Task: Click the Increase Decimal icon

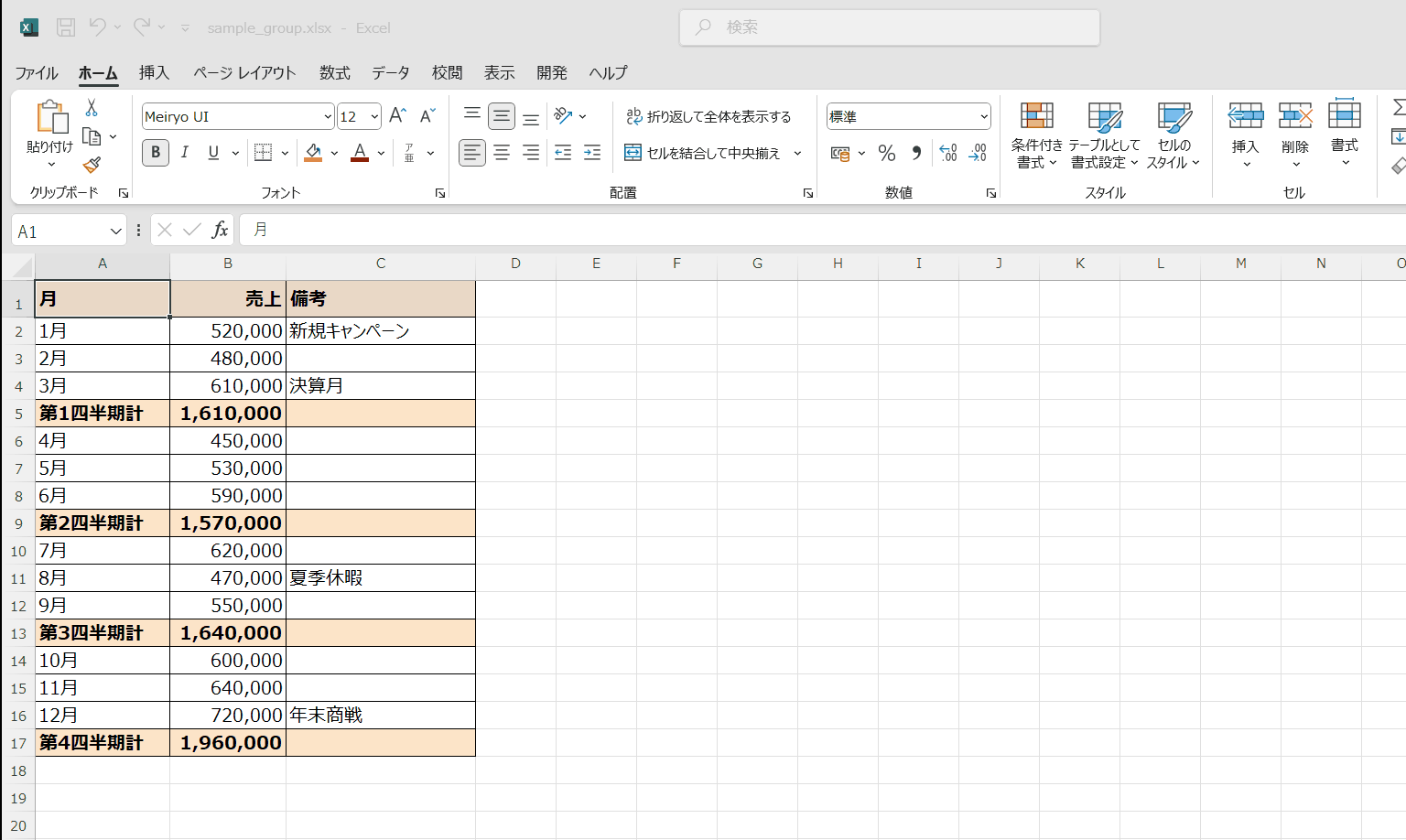Action: pos(948,153)
